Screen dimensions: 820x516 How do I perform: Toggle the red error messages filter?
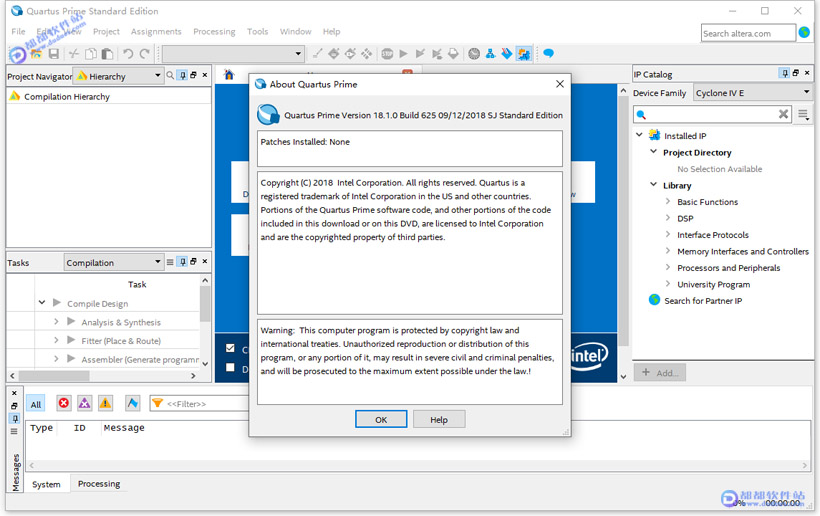click(x=64, y=403)
